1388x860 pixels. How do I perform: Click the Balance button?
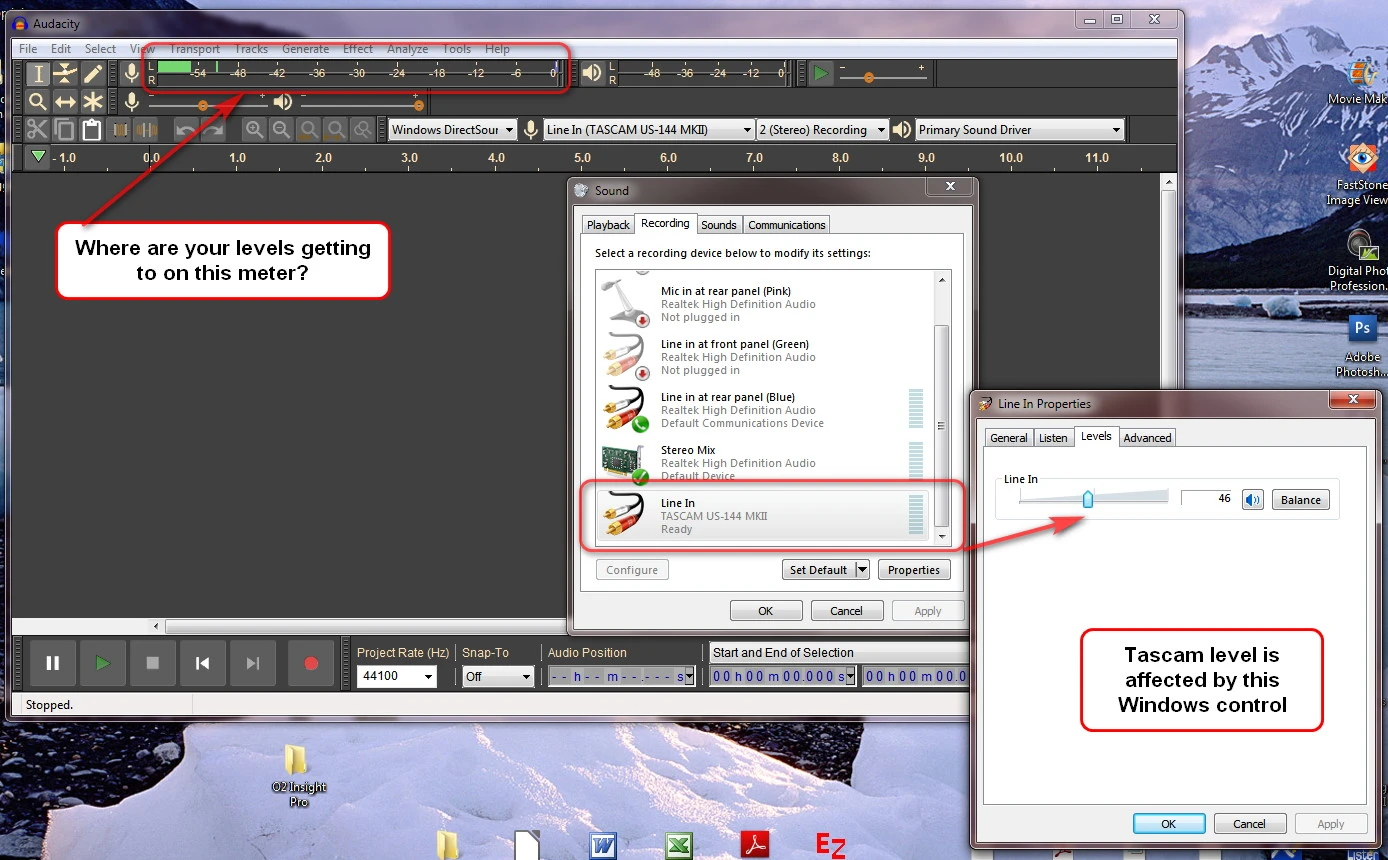[1300, 500]
